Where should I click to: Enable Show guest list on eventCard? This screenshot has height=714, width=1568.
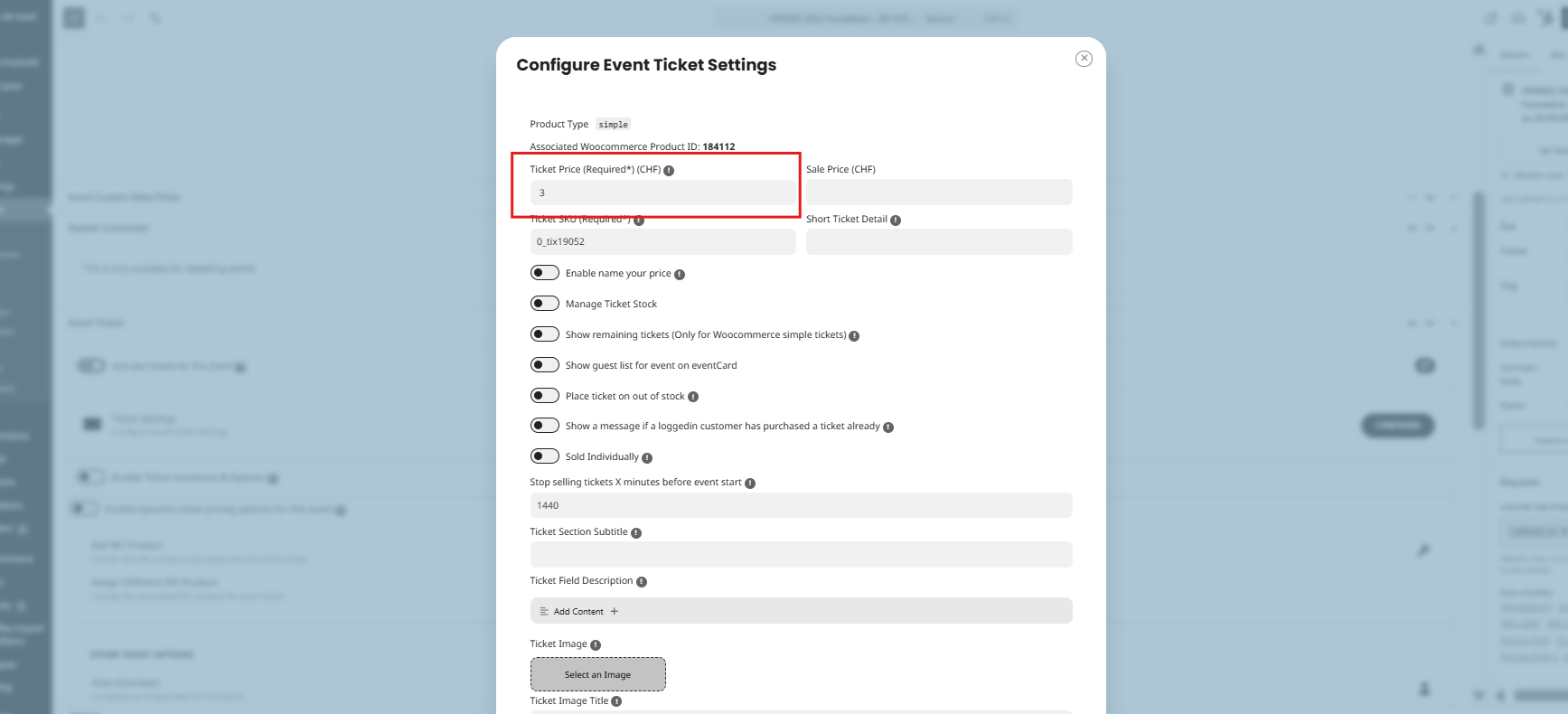tap(544, 365)
